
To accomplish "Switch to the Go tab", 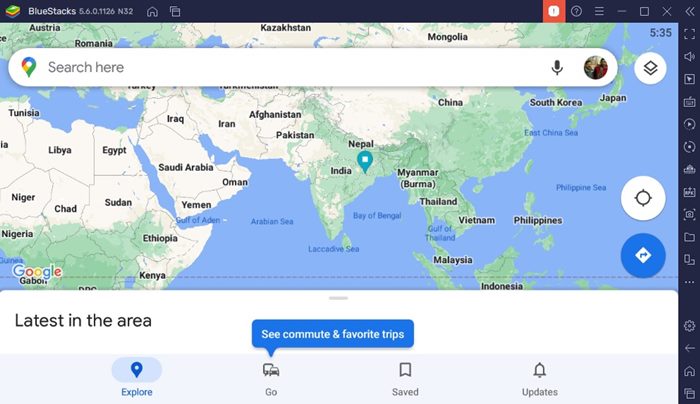I will 271,379.
